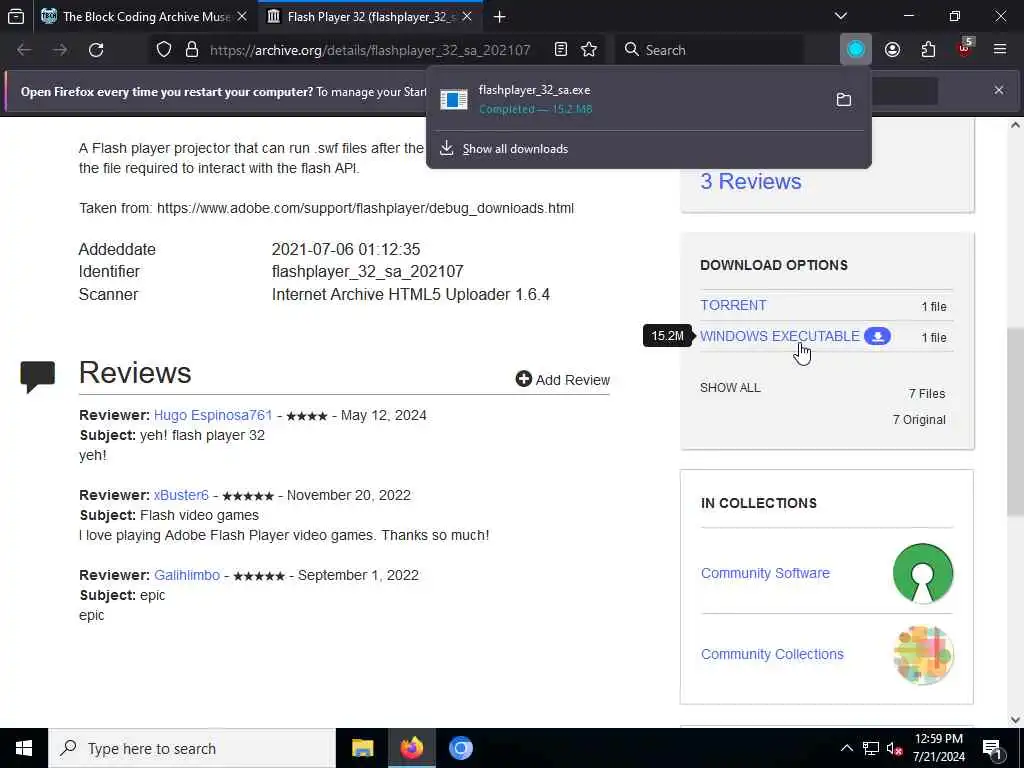The image size is (1024, 768).
Task: Click the page vertical scrollbar thumb
Action: click(1016, 421)
